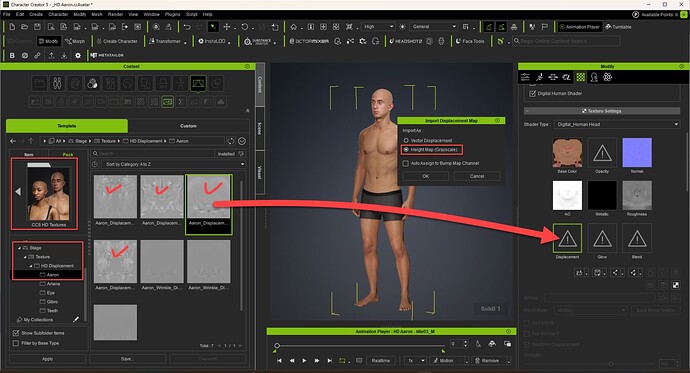Start the Turntable
The width and height of the screenshot is (690, 373).
pyautogui.click(x=618, y=27)
